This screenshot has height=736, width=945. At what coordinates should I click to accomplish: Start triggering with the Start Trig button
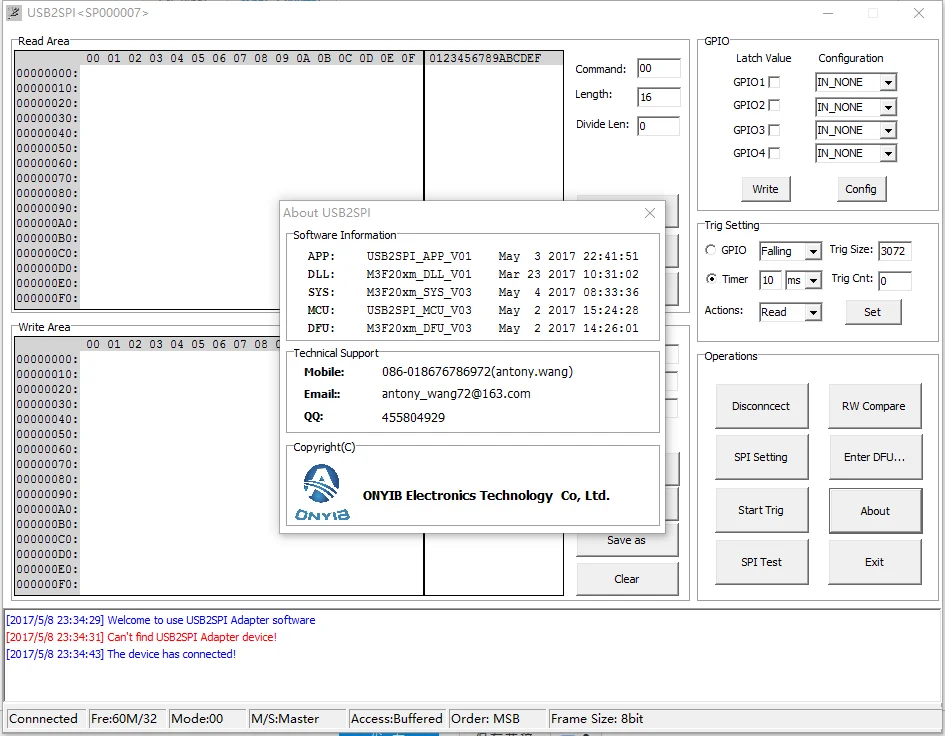click(x=761, y=510)
